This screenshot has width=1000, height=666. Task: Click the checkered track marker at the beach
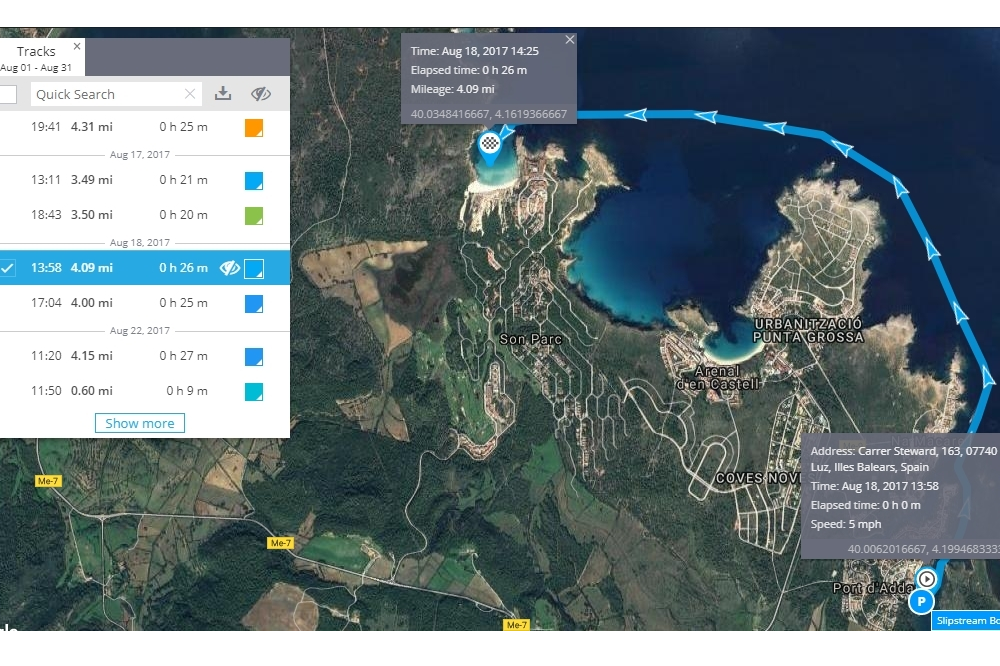[x=489, y=143]
